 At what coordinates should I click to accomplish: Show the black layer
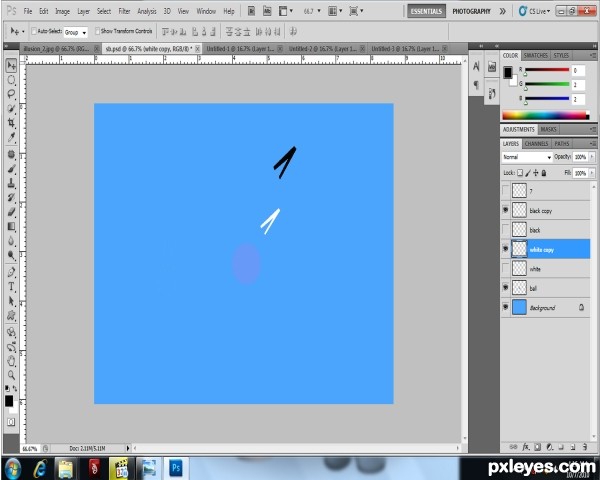pyautogui.click(x=505, y=229)
